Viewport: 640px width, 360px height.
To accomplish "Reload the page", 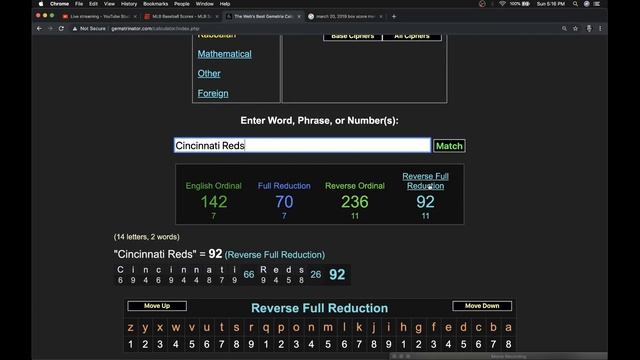I will [61, 29].
